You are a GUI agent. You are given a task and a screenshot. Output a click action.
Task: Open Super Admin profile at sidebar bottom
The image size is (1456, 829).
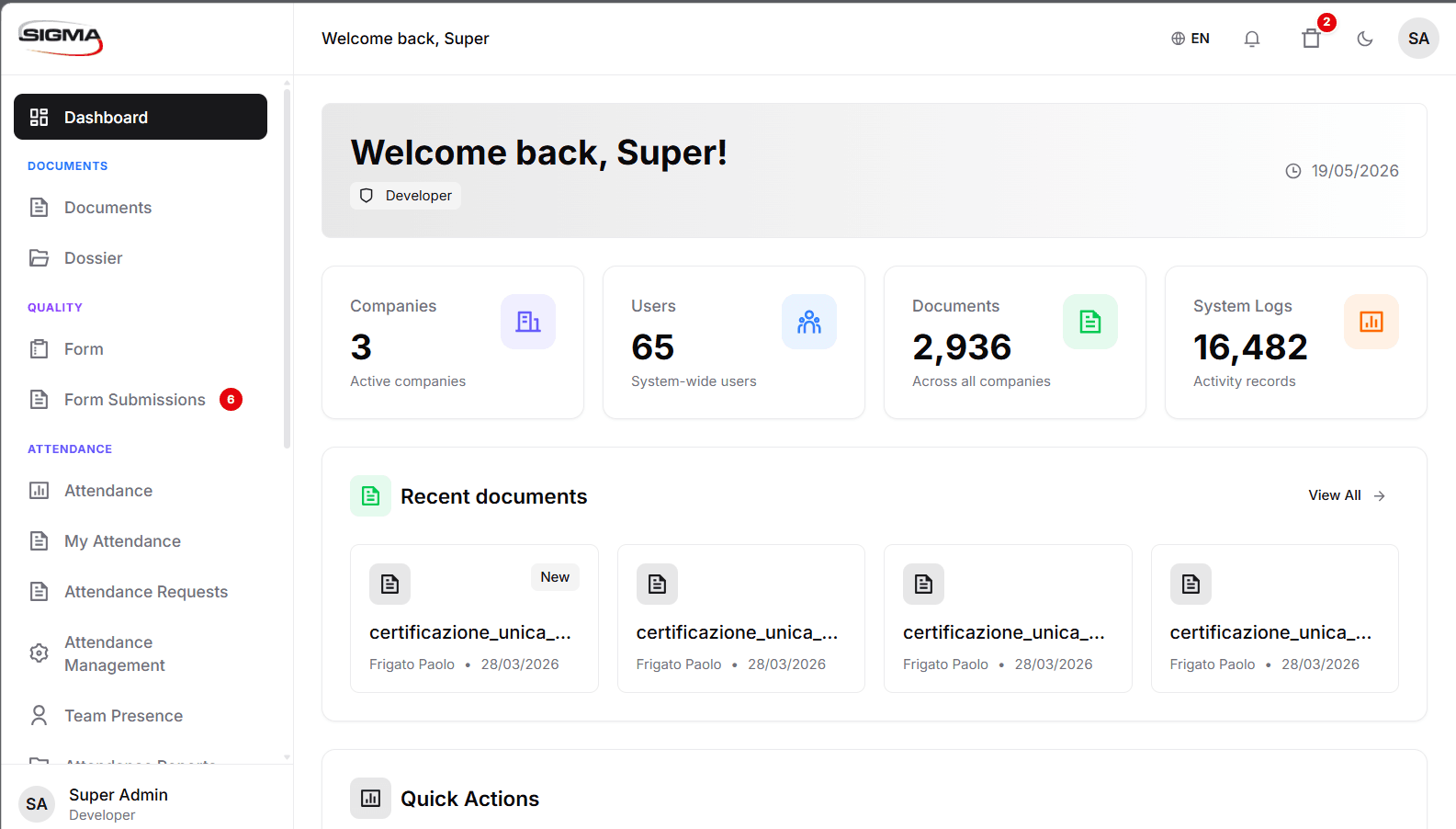point(147,803)
